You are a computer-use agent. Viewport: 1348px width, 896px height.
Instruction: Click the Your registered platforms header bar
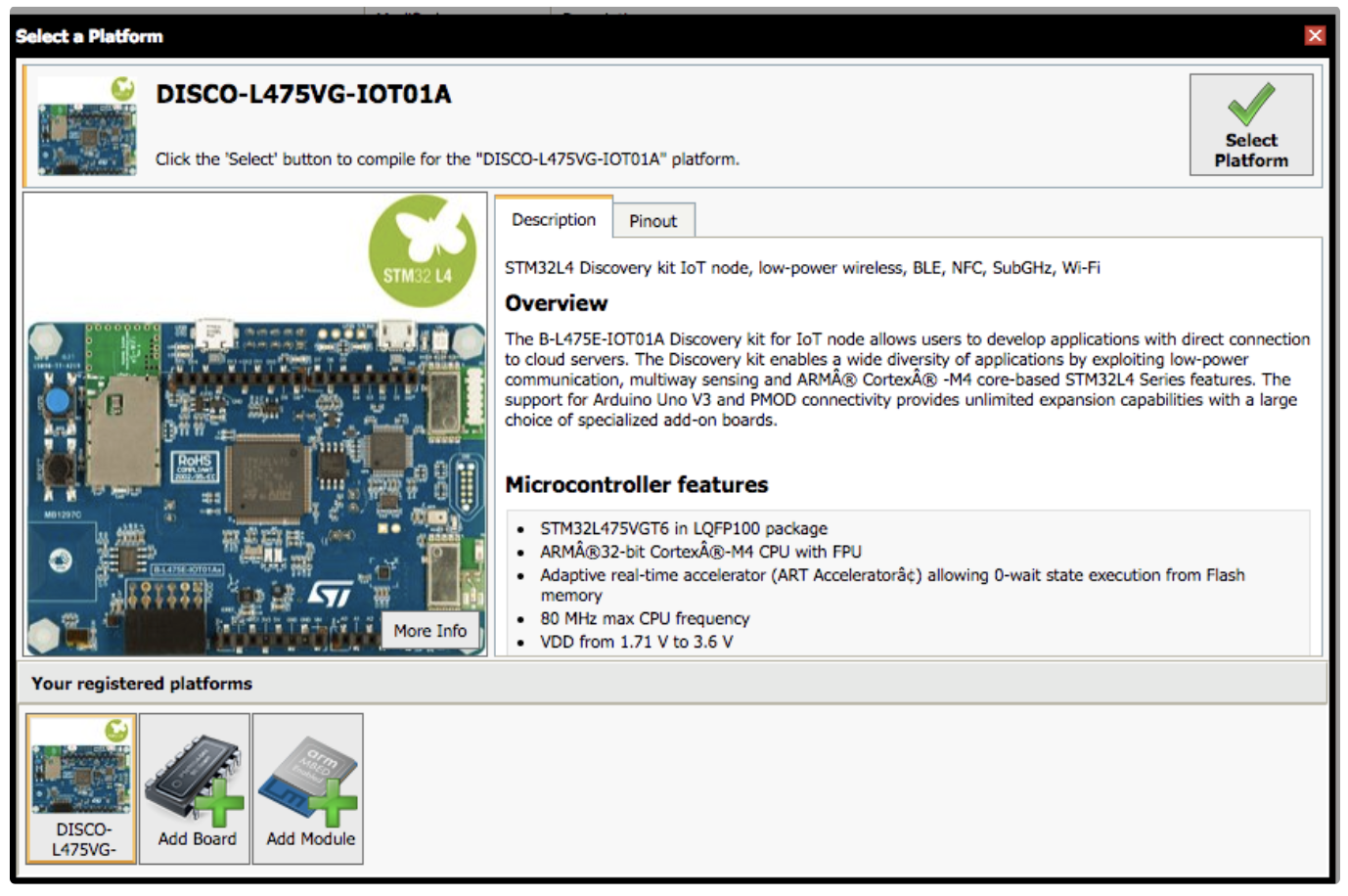(x=671, y=683)
